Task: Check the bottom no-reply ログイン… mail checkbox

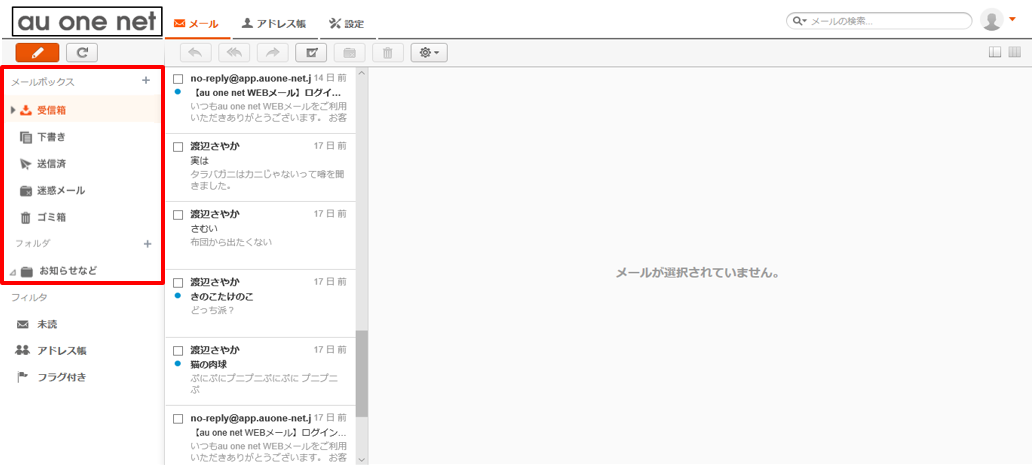Action: tap(178, 418)
